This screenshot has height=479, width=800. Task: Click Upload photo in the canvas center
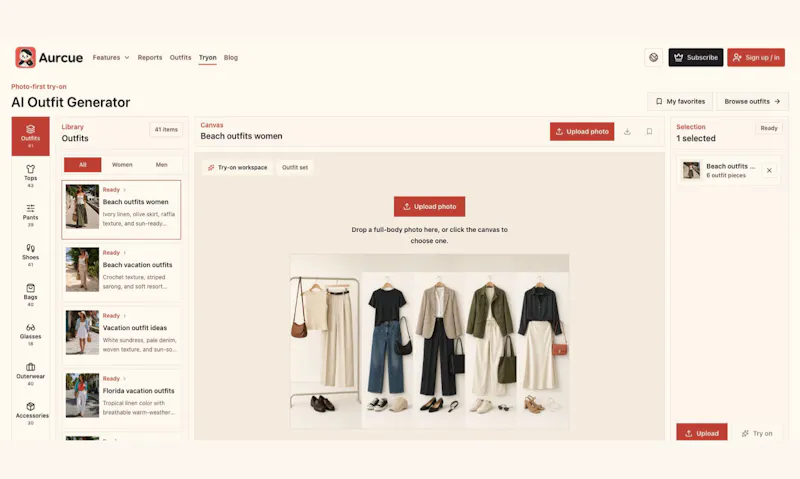(429, 207)
